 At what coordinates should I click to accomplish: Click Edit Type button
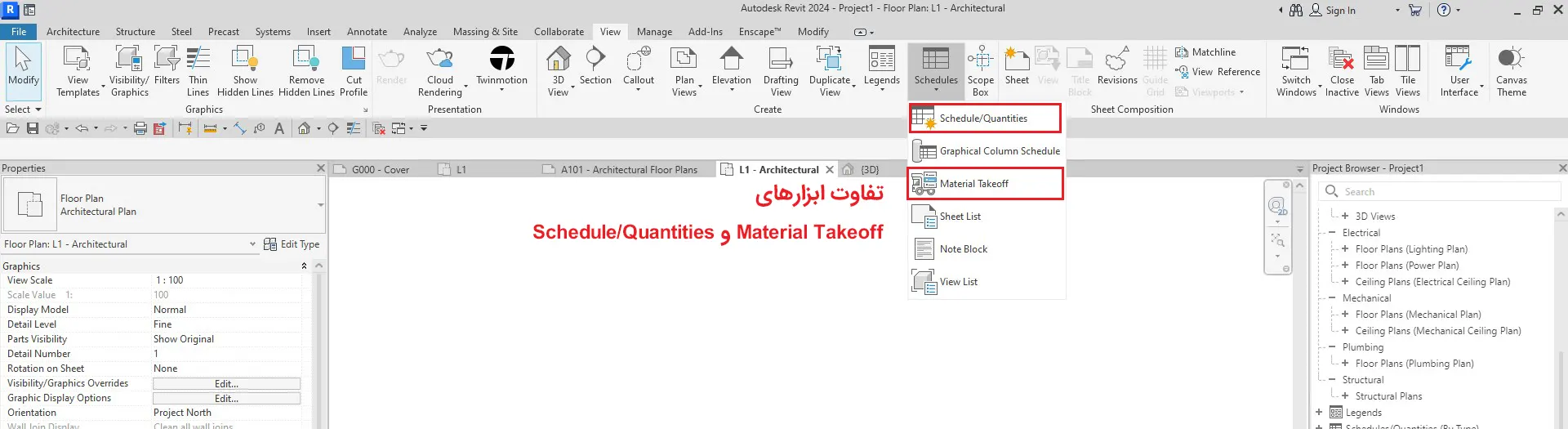tap(292, 244)
